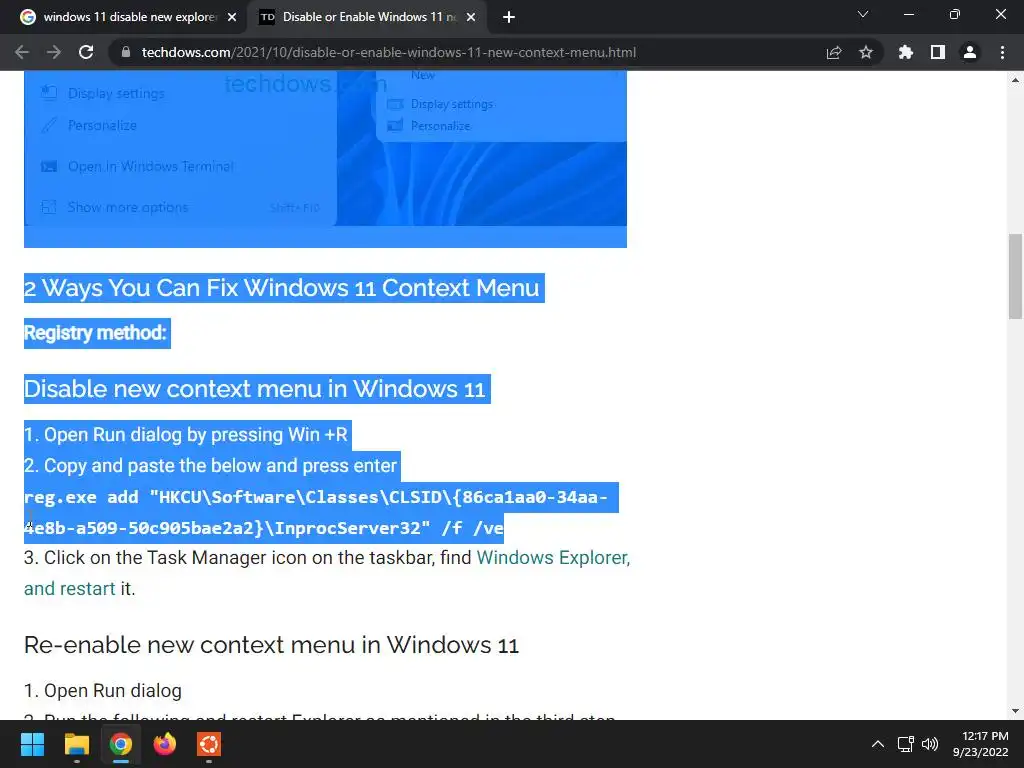This screenshot has height=768, width=1024.
Task: Open File Explorer from taskbar
Action: coord(76,744)
